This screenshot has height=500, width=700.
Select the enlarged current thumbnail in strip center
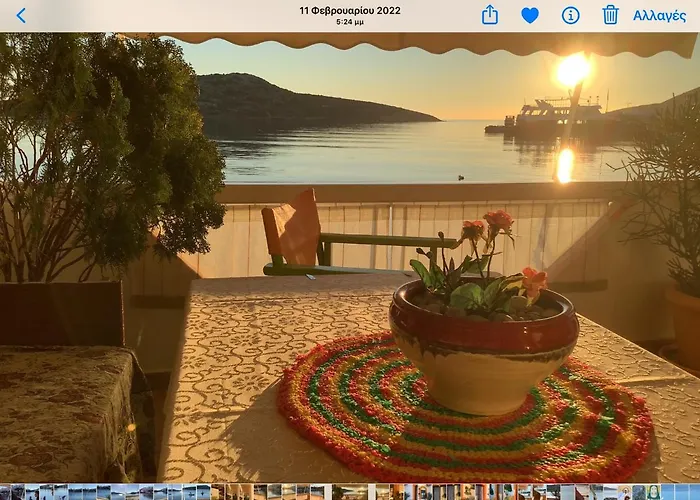click(x=350, y=492)
